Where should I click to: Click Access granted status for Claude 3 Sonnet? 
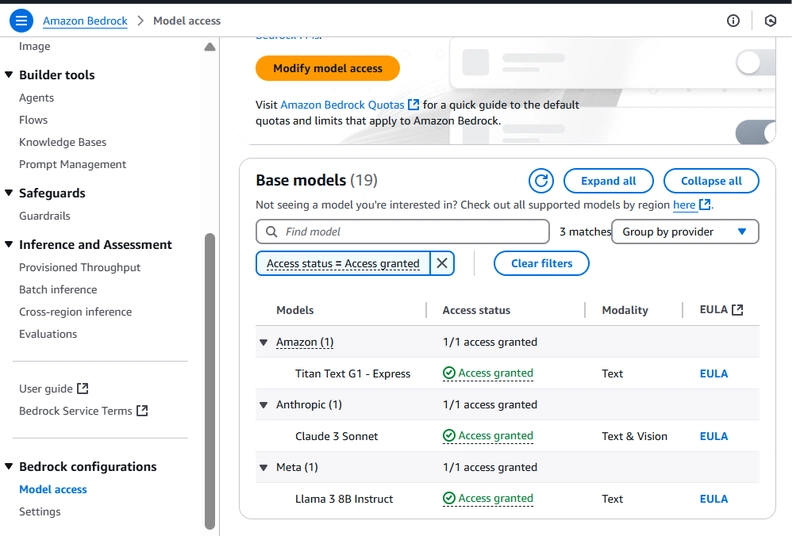(495, 436)
